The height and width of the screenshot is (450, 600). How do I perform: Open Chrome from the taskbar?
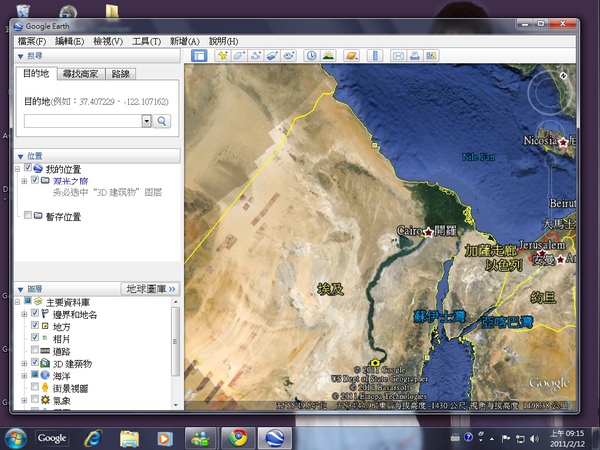238,438
